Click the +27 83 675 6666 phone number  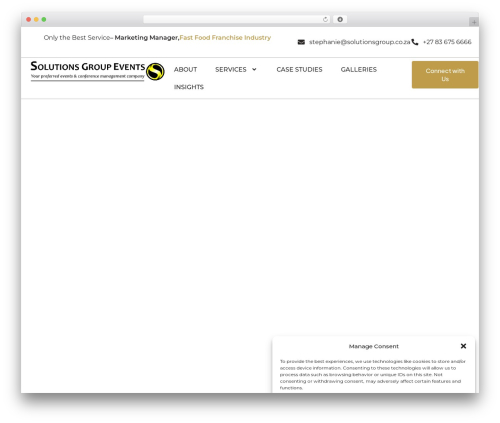447,42
